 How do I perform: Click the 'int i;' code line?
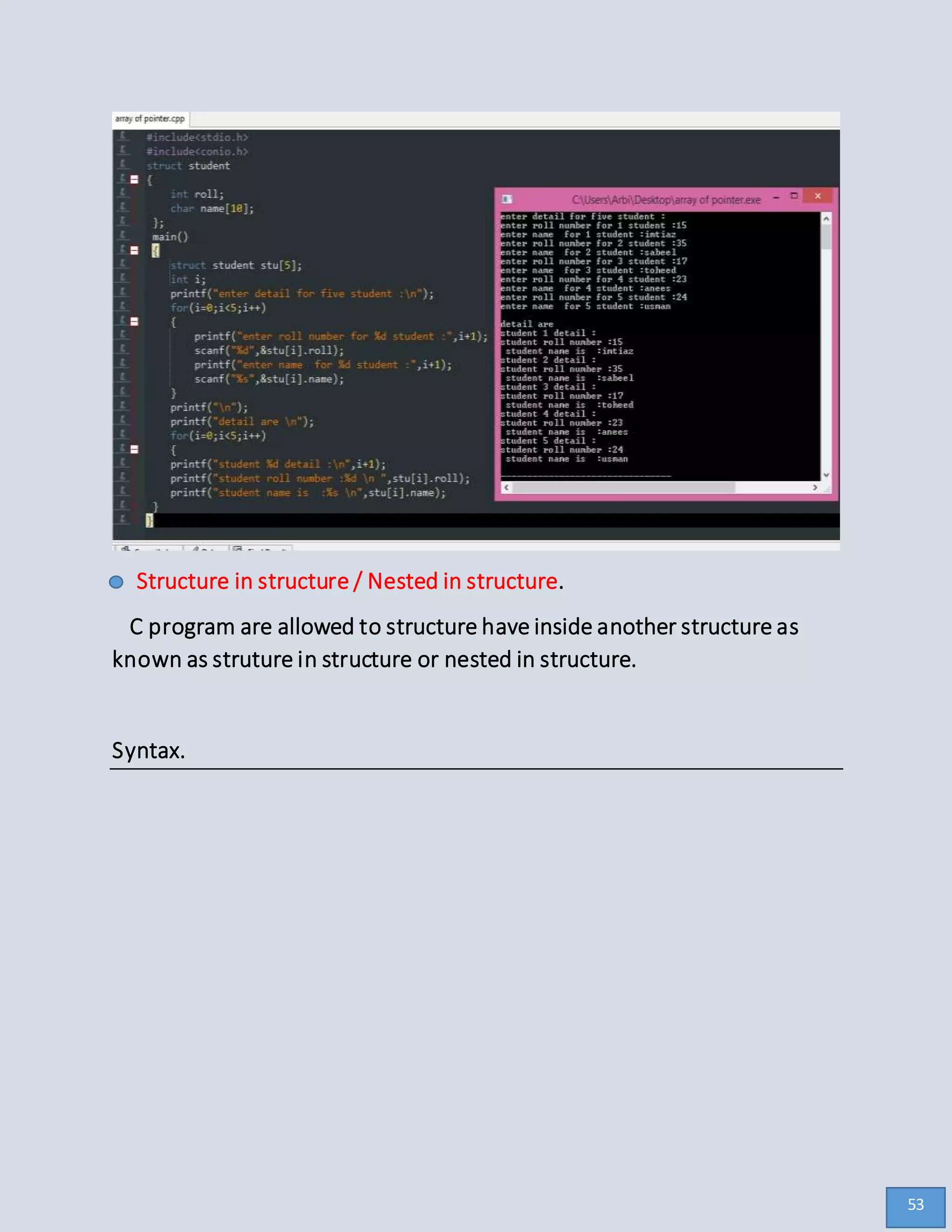188,279
